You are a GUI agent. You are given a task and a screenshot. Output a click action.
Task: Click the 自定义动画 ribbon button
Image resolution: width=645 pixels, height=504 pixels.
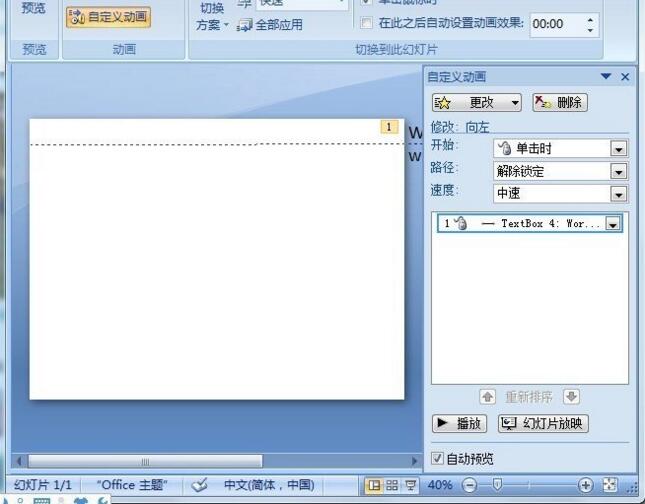pyautogui.click(x=108, y=17)
